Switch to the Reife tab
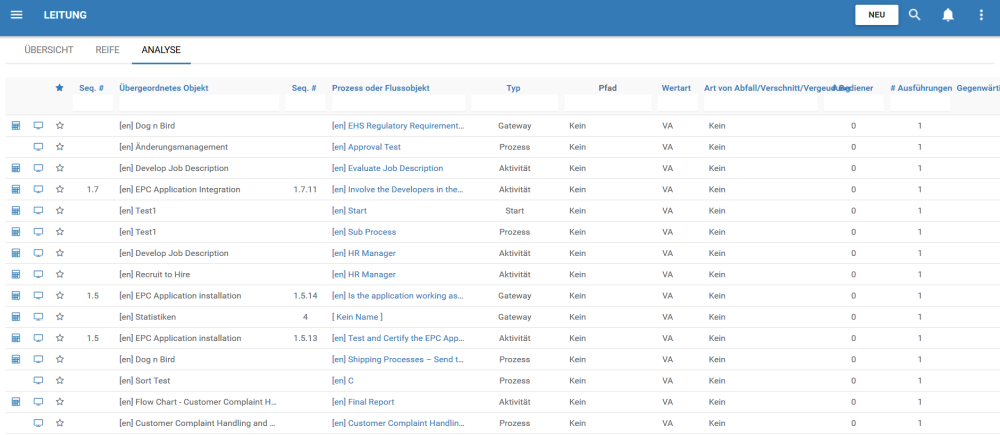1000x435 pixels. [108, 49]
